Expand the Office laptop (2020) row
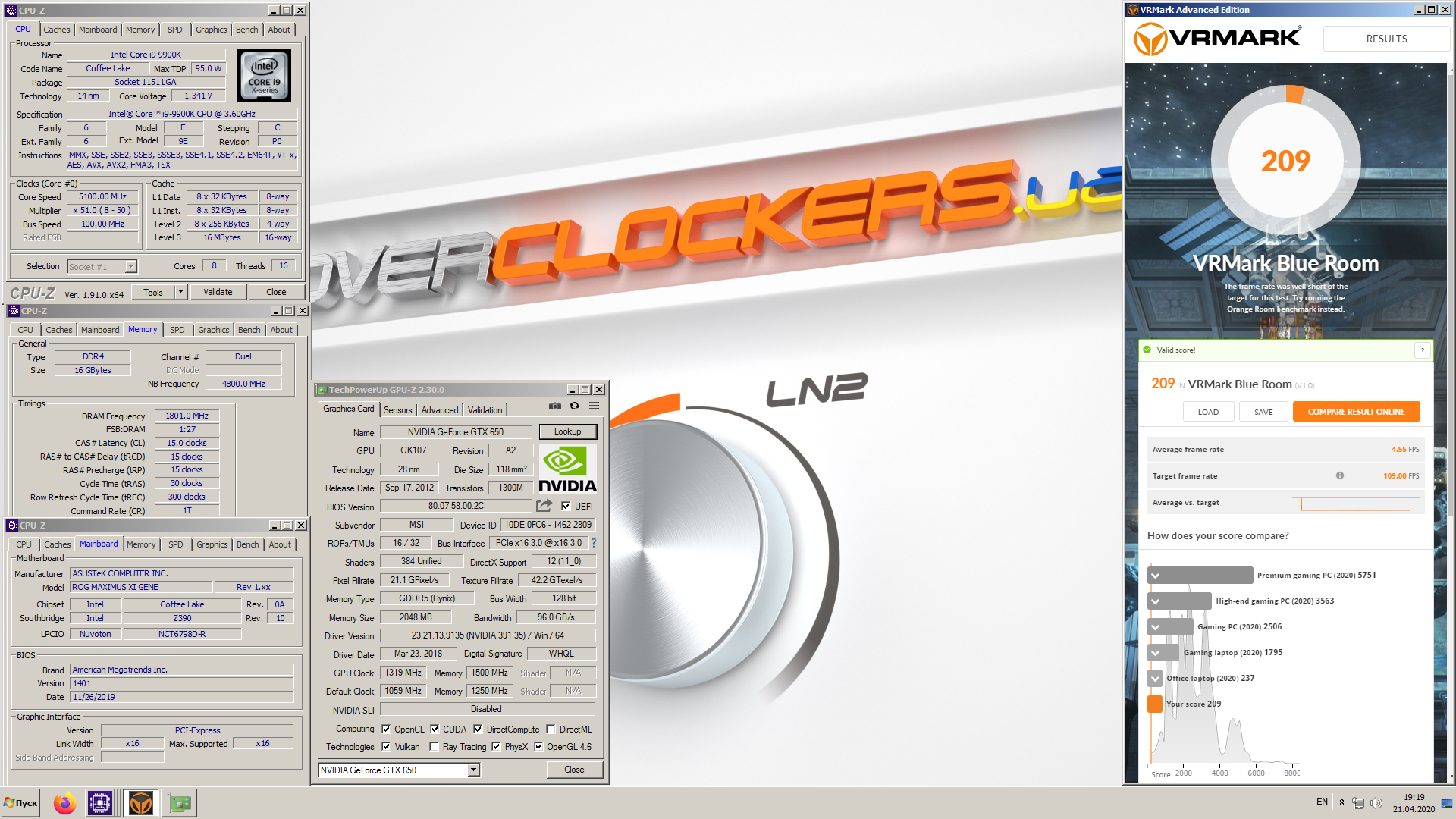 click(x=1155, y=679)
